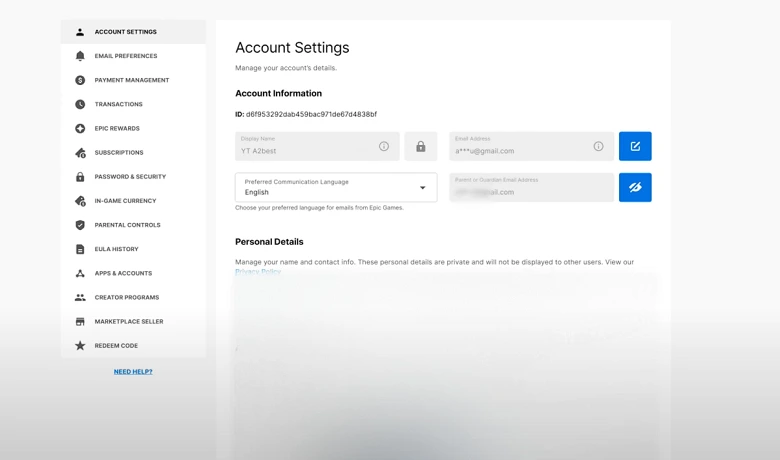The width and height of the screenshot is (780, 460).
Task: Click the Redeem Code star icon
Action: [x=80, y=346]
